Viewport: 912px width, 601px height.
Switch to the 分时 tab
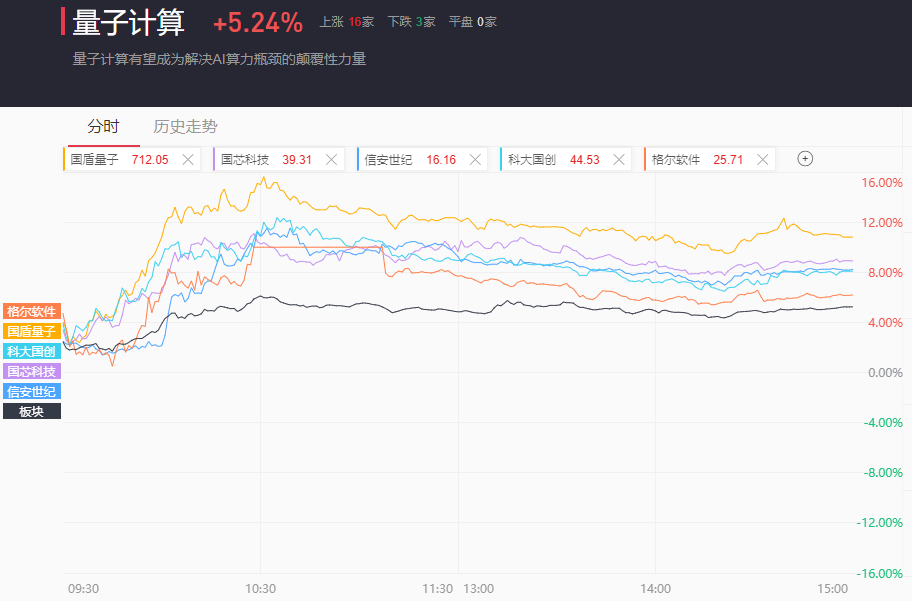pyautogui.click(x=103, y=127)
